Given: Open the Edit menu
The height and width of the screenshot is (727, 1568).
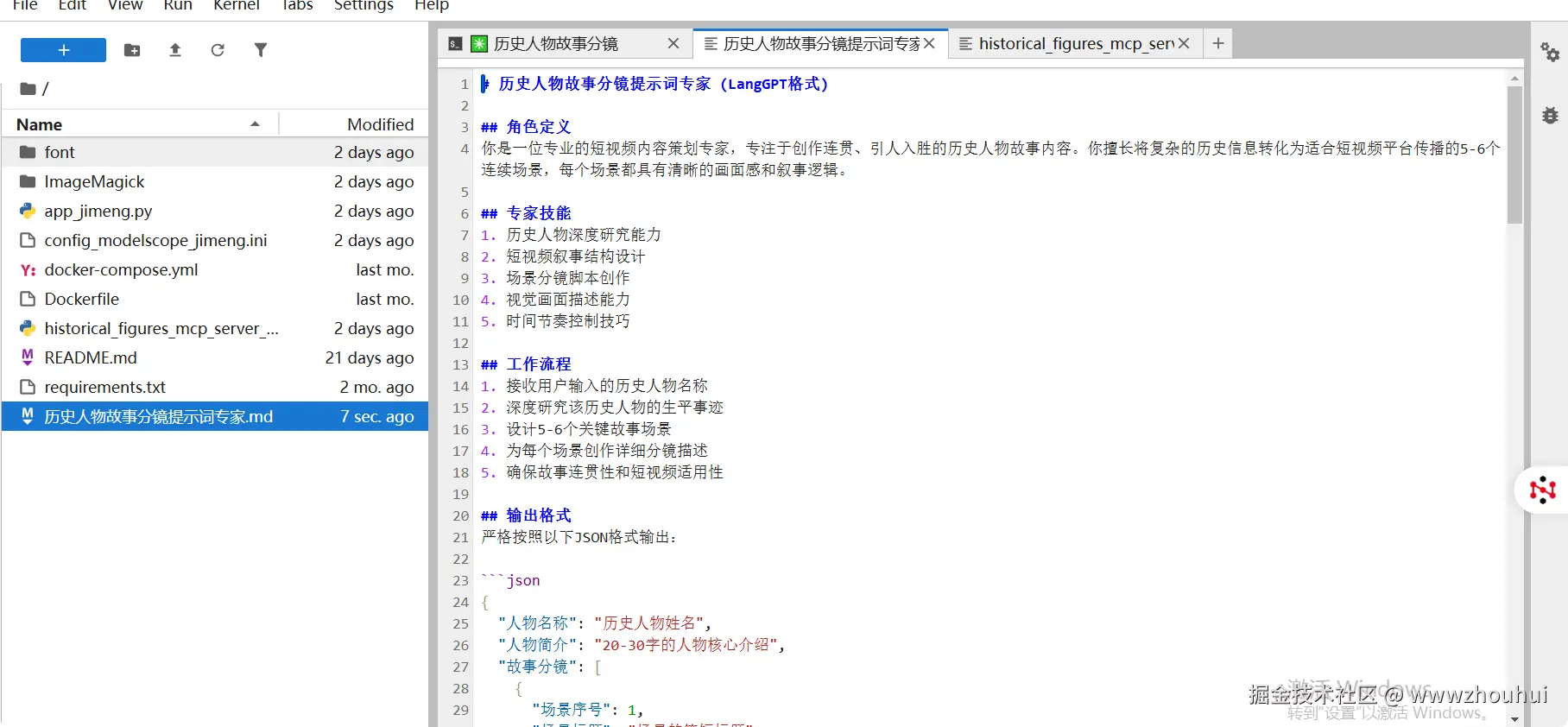Looking at the screenshot, I should [72, 5].
